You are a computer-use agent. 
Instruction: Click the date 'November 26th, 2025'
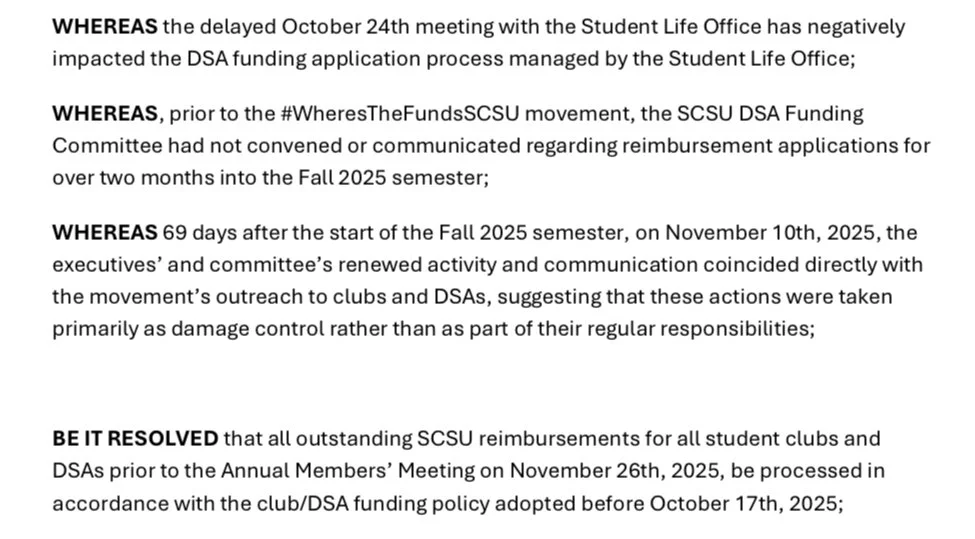click(x=614, y=471)
